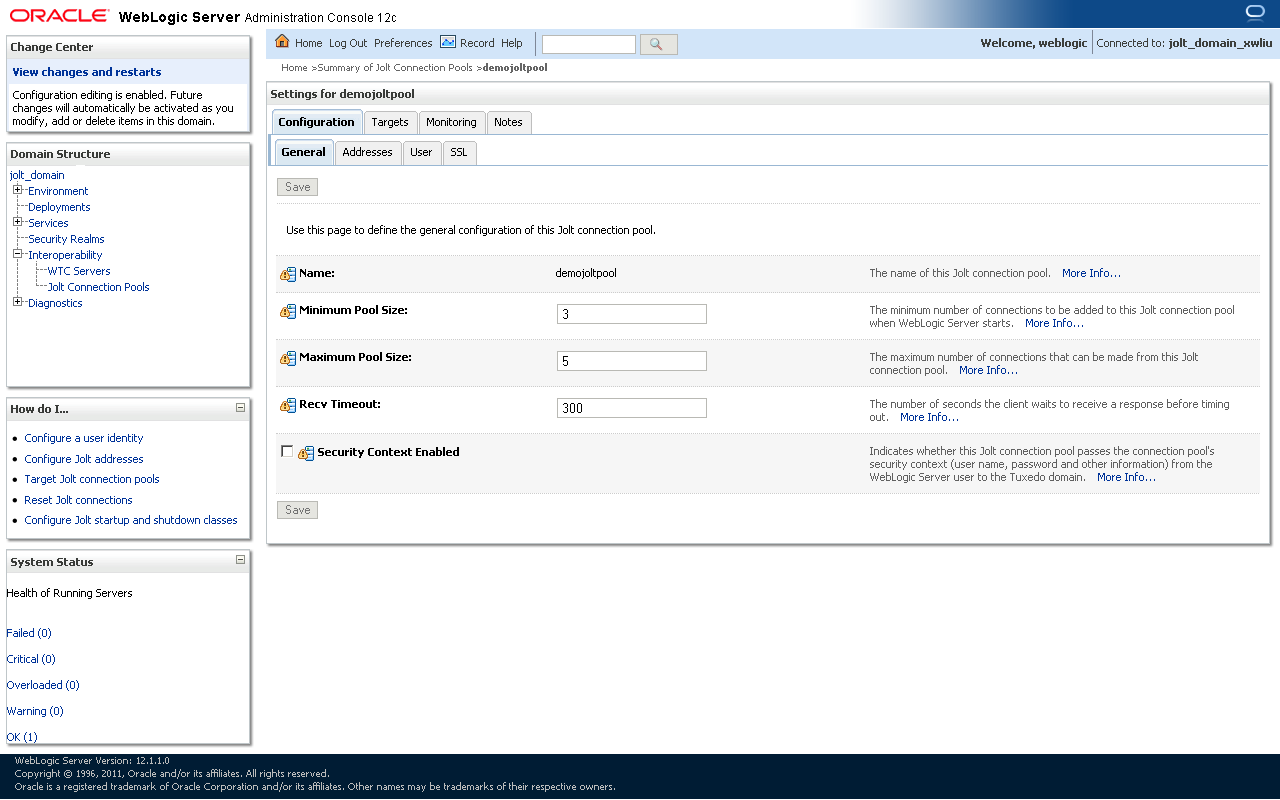Expand the Diagnostics tree node
This screenshot has height=800, width=1280.
(17, 302)
